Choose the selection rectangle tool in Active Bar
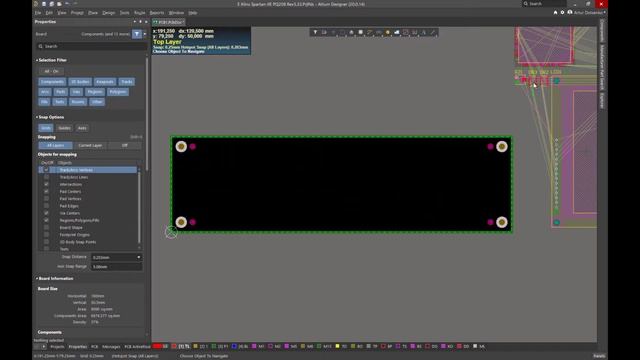The image size is (640, 360). pyautogui.click(x=342, y=32)
